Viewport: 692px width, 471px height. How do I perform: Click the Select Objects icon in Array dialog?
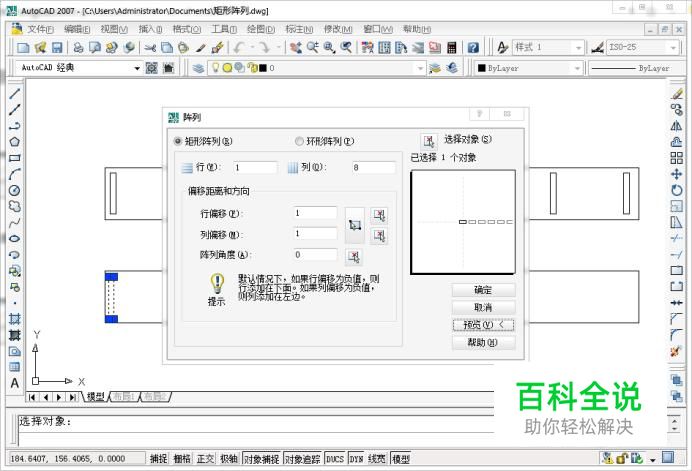click(429, 141)
